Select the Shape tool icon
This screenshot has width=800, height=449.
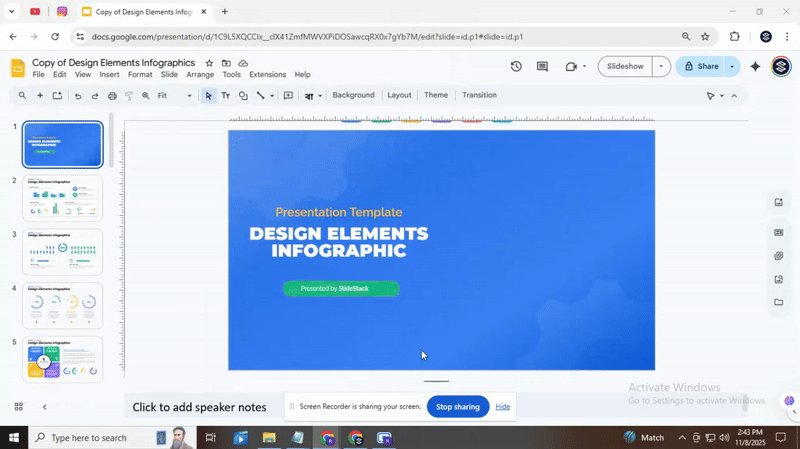click(243, 96)
